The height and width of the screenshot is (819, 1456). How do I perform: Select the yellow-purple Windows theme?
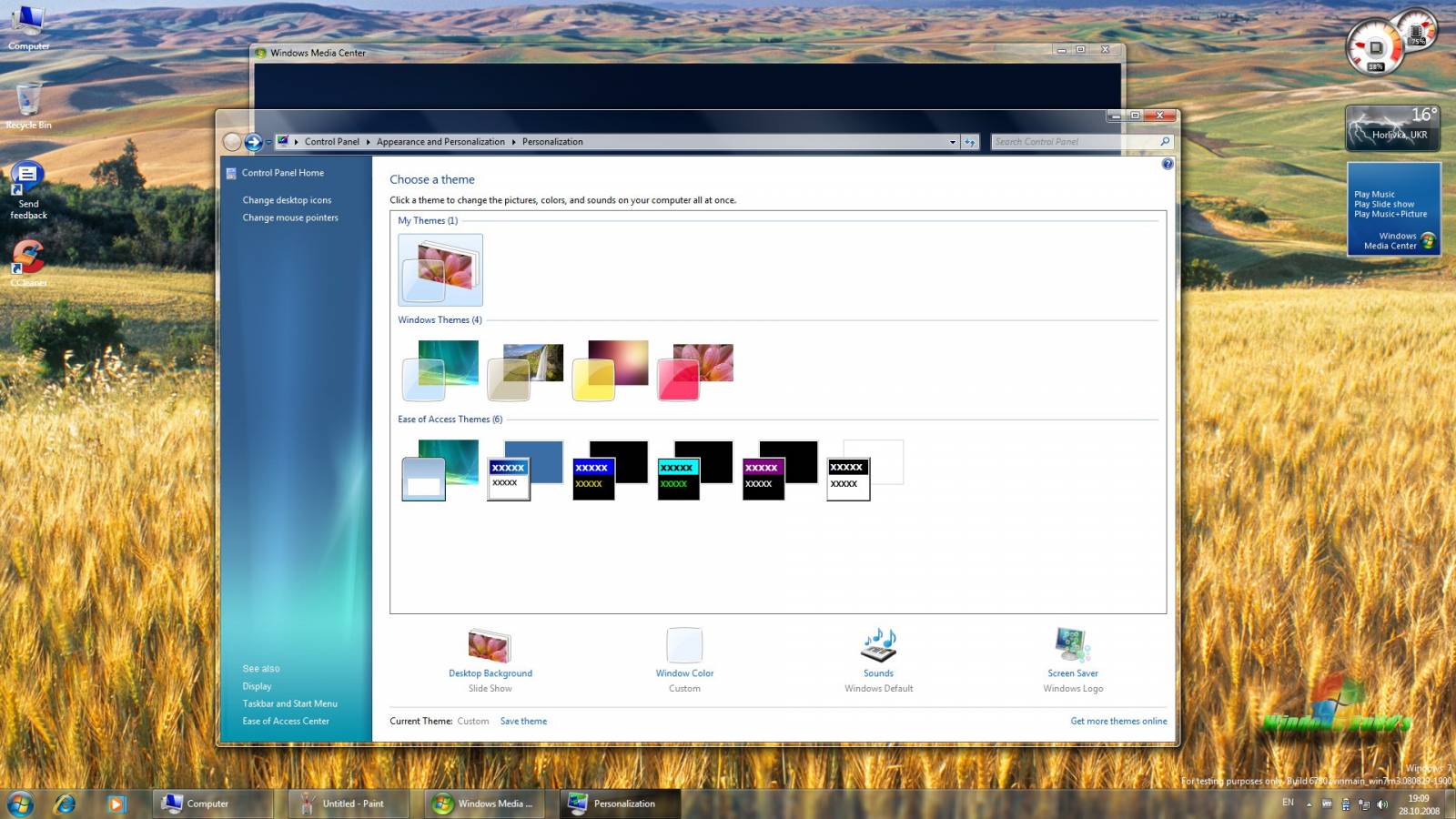(610, 370)
